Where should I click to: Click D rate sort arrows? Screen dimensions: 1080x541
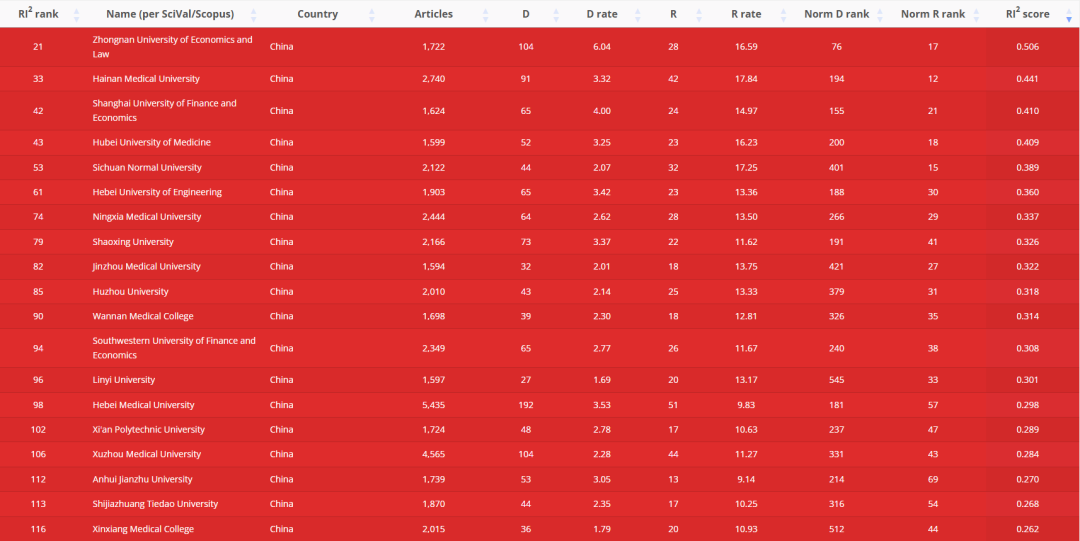point(638,14)
